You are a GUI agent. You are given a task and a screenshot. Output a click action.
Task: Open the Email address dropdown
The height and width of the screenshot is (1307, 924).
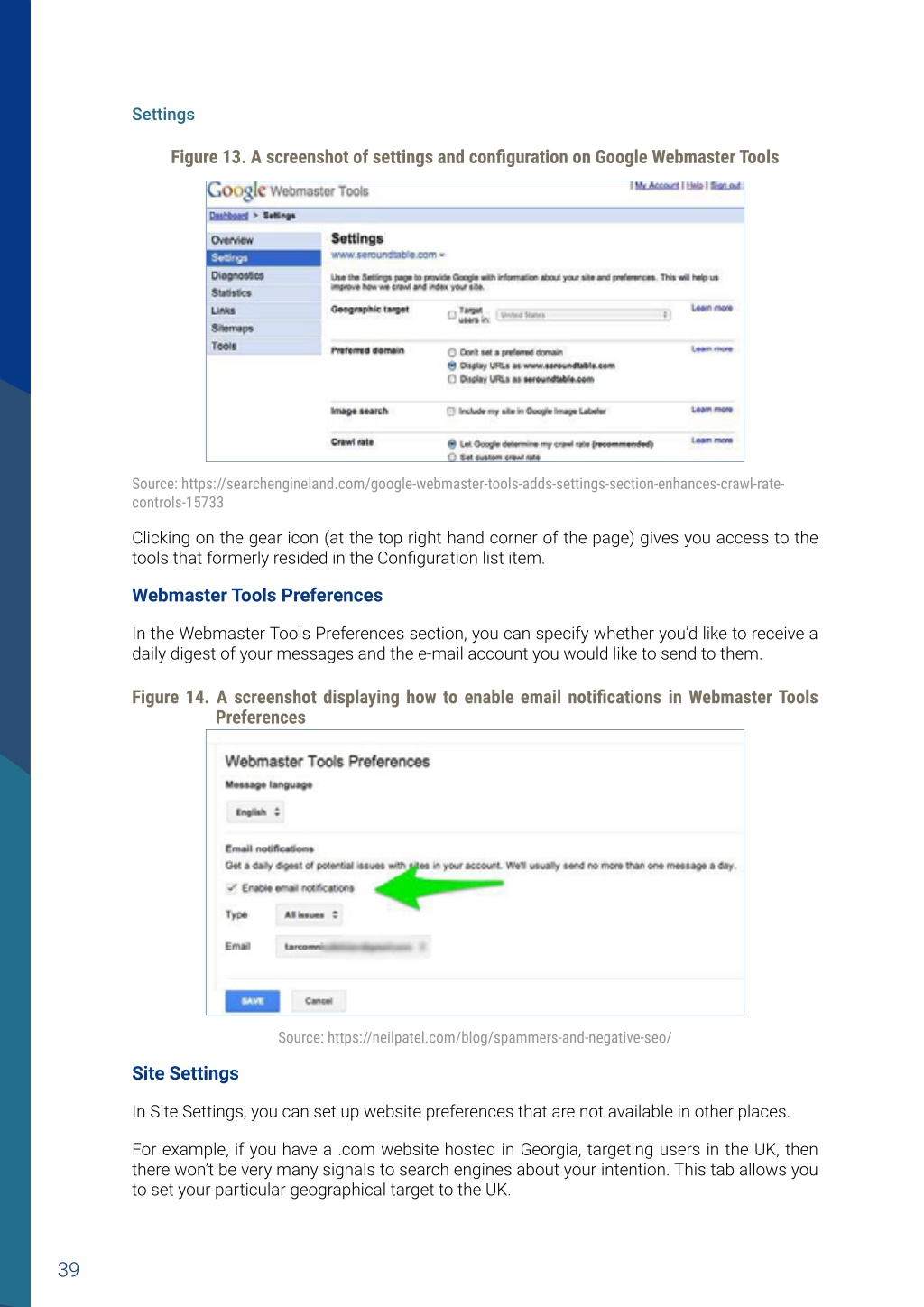pyautogui.click(x=353, y=947)
